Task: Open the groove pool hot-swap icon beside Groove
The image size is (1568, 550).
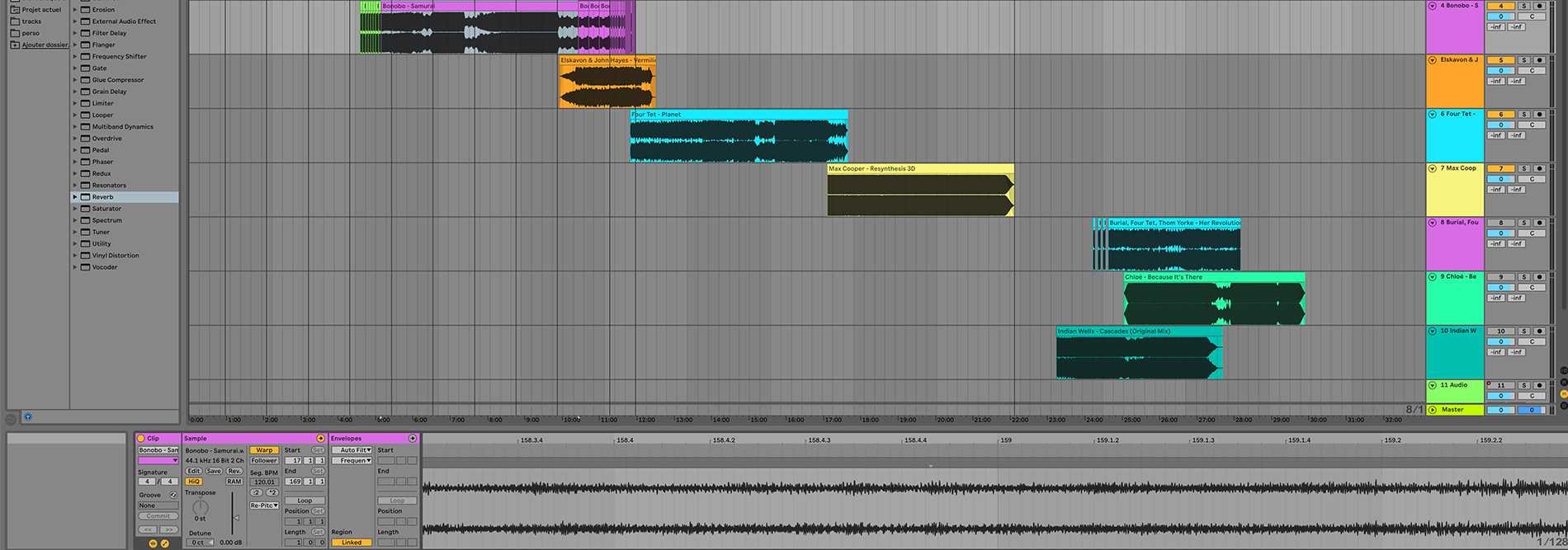Action: tap(173, 496)
